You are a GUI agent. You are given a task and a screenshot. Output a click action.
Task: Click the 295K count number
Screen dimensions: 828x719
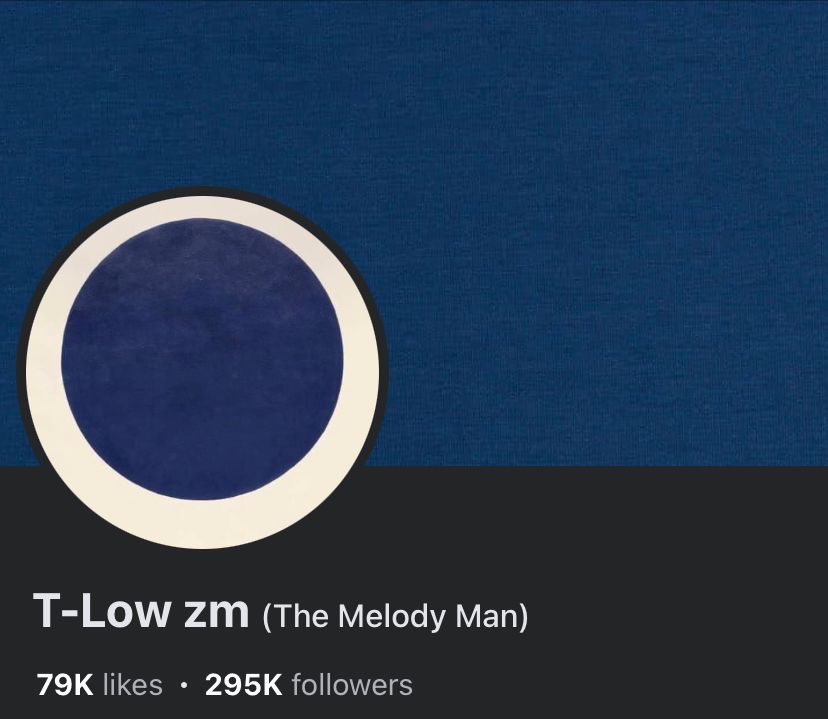244,685
